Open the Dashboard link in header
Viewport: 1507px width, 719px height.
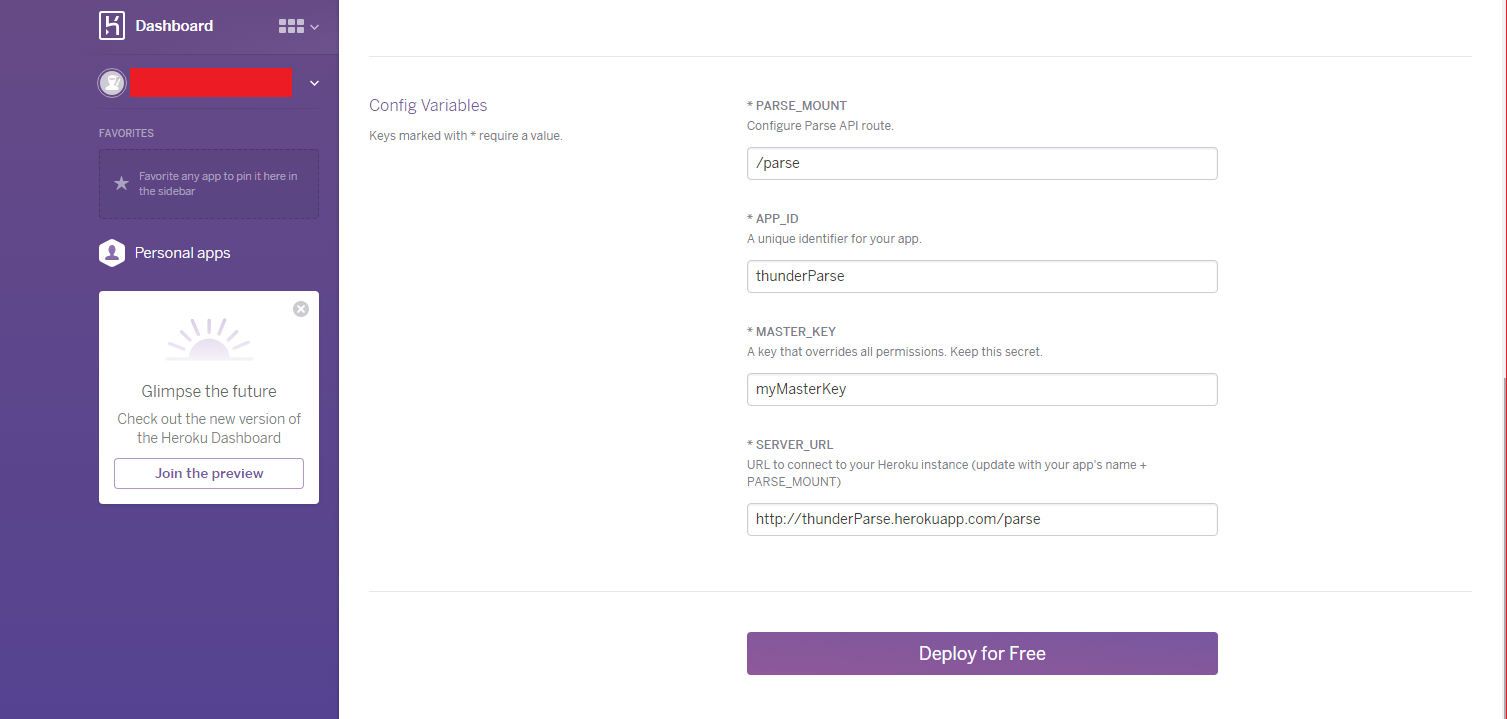point(174,26)
